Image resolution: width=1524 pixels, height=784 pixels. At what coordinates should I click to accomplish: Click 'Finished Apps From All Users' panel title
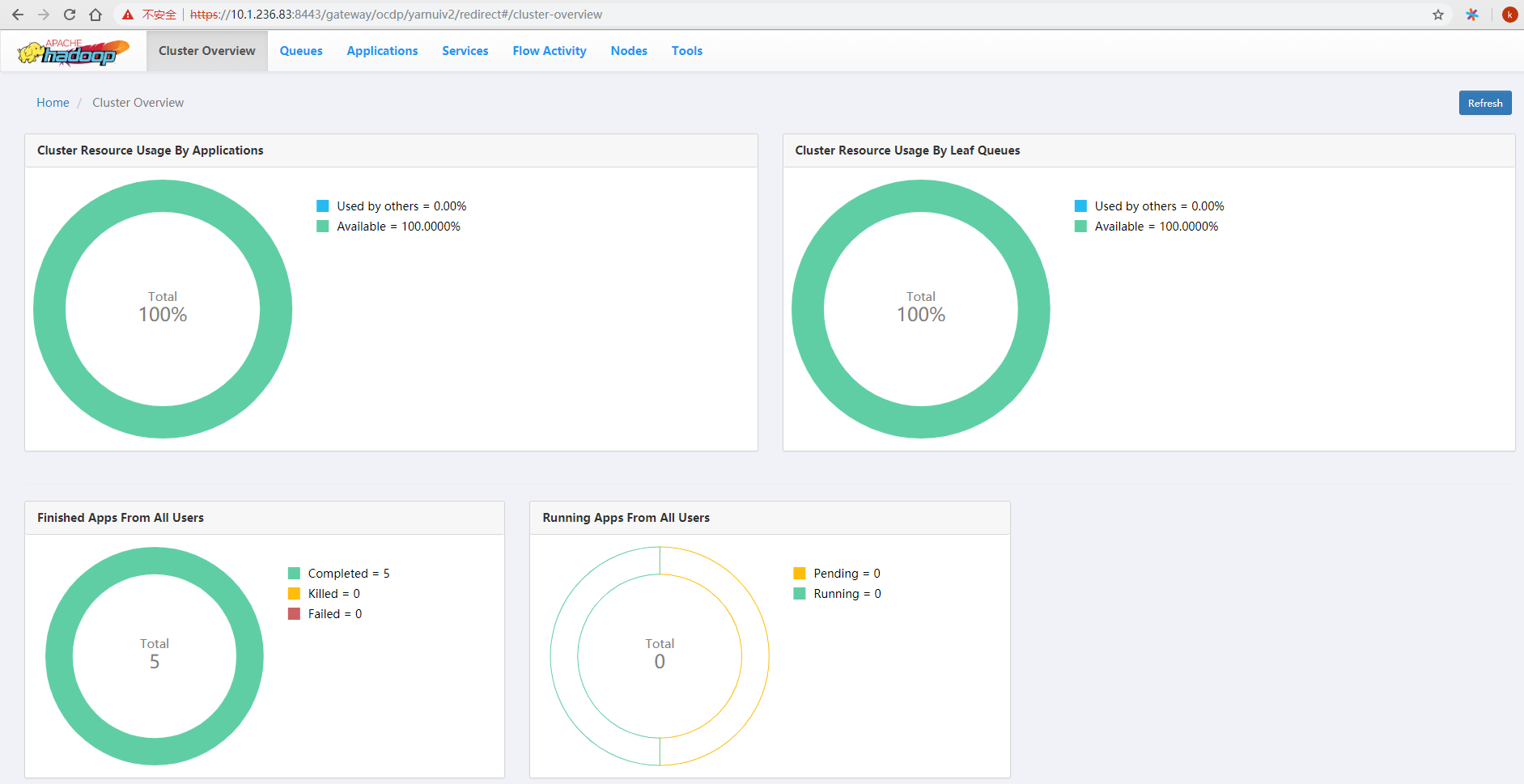[x=121, y=518]
